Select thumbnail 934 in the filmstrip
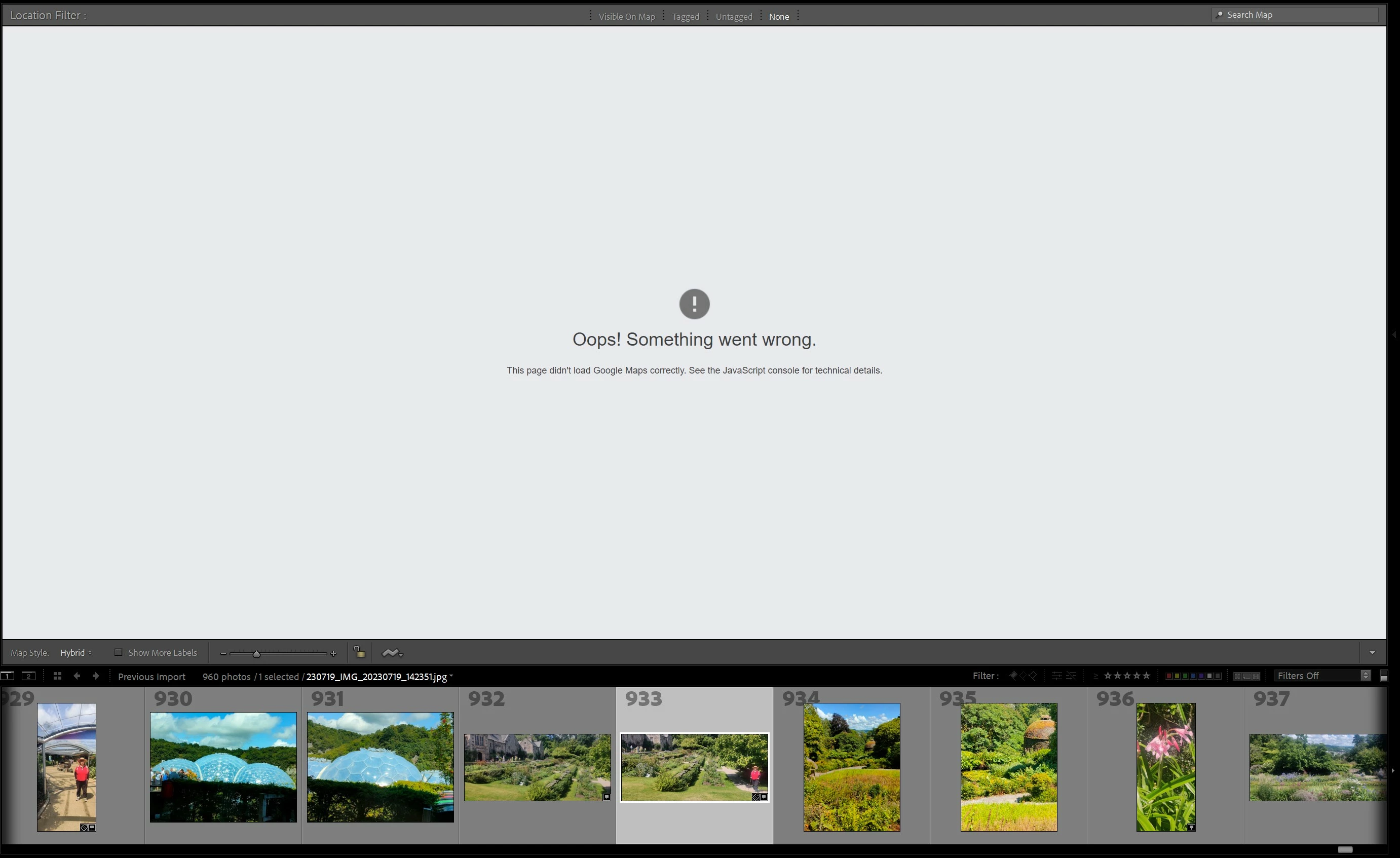This screenshot has width=1400, height=858. [851, 767]
